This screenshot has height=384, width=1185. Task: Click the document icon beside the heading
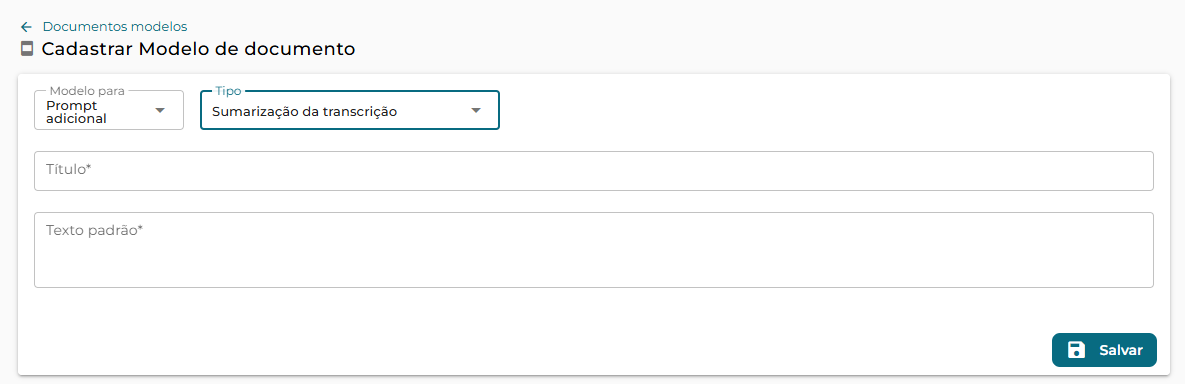click(x=27, y=50)
